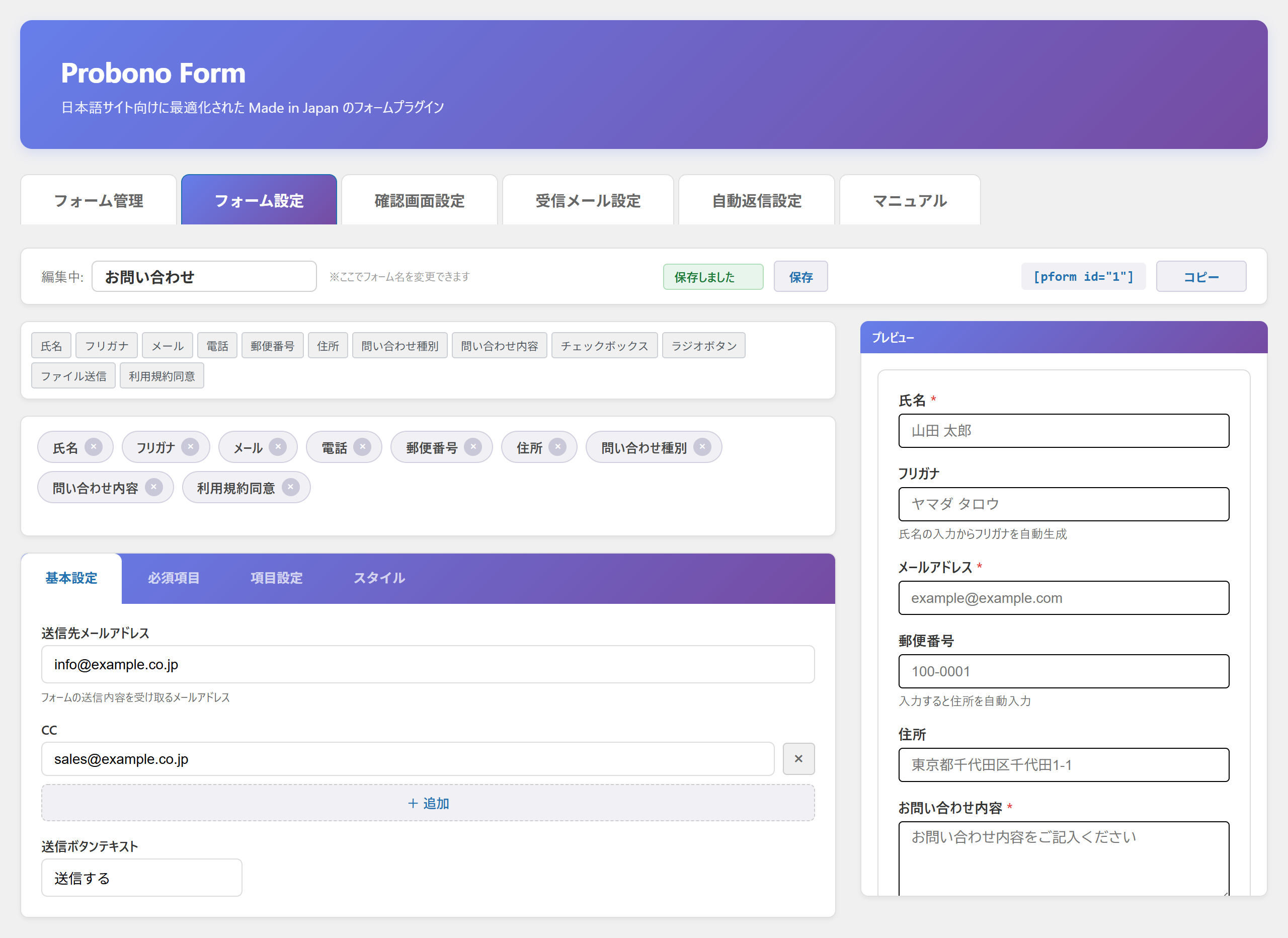Switch to the 確認画面設定 tab
Screen dimensions: 1288x938
[420, 200]
